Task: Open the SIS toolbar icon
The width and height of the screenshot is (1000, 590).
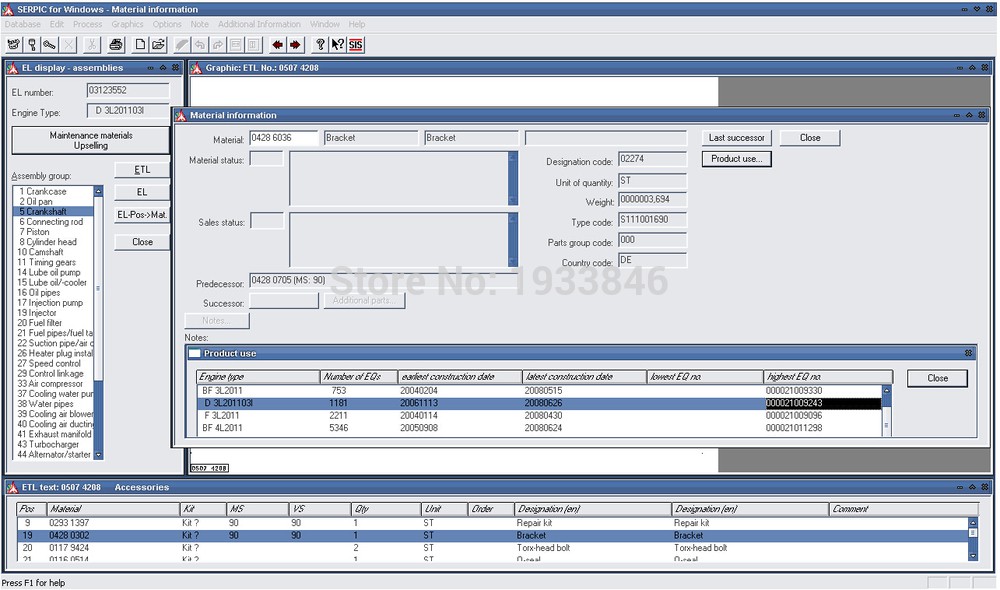Action: 355,45
